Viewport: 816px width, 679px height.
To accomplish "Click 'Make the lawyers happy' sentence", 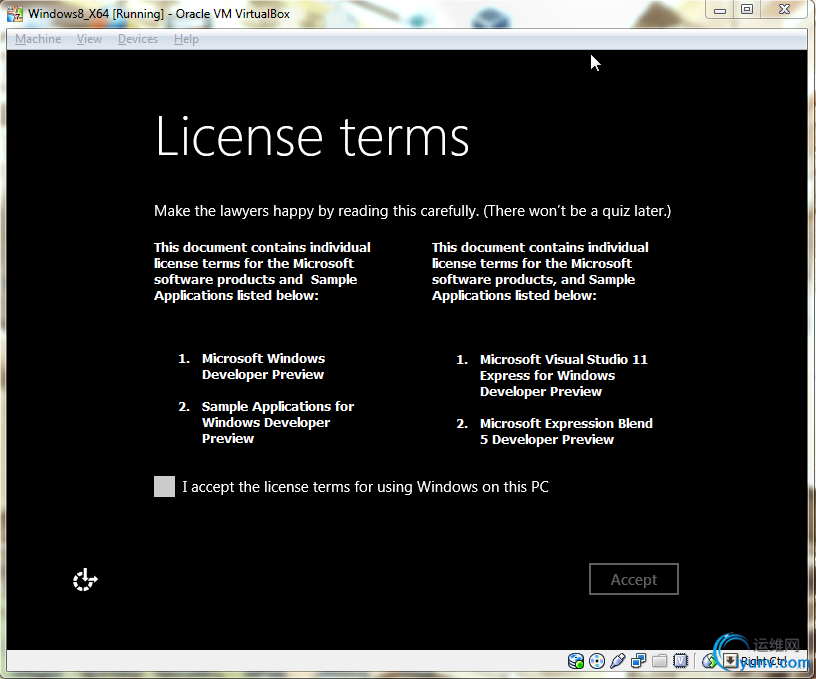I will (412, 211).
